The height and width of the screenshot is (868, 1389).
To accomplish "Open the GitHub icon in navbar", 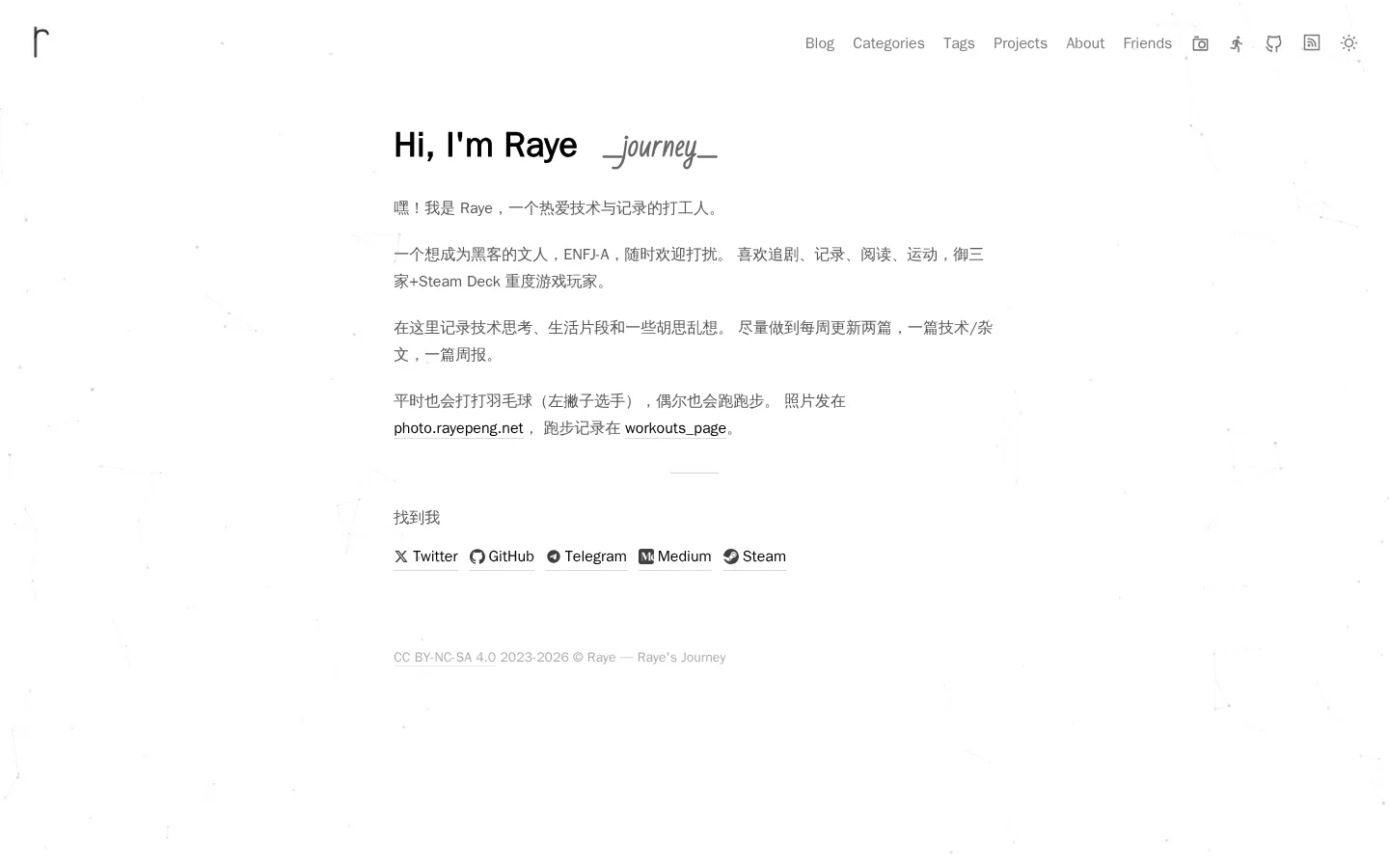I will tap(1274, 43).
